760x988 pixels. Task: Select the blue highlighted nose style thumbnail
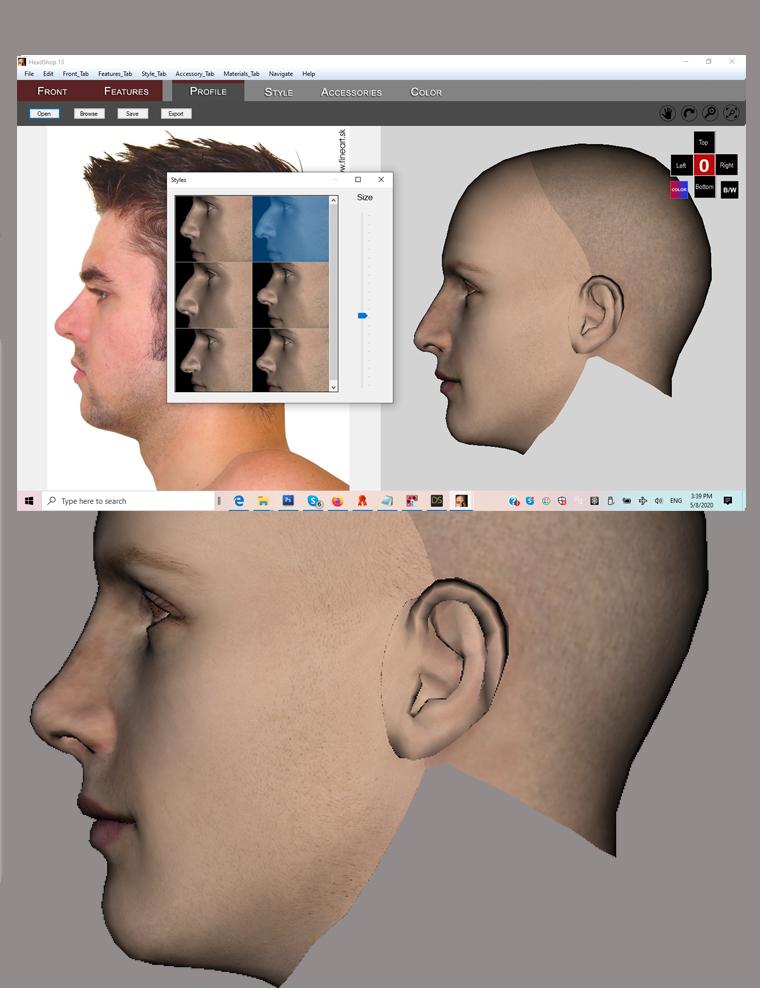(291, 228)
